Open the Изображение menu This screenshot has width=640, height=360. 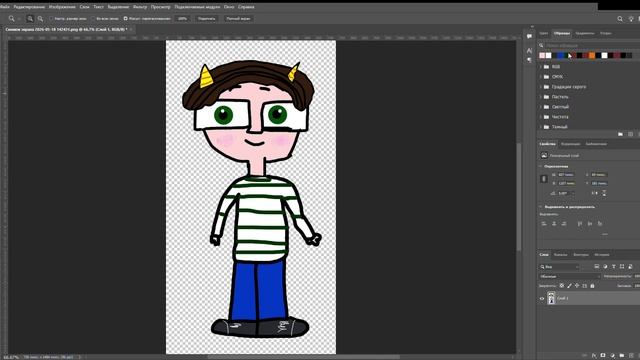62,7
